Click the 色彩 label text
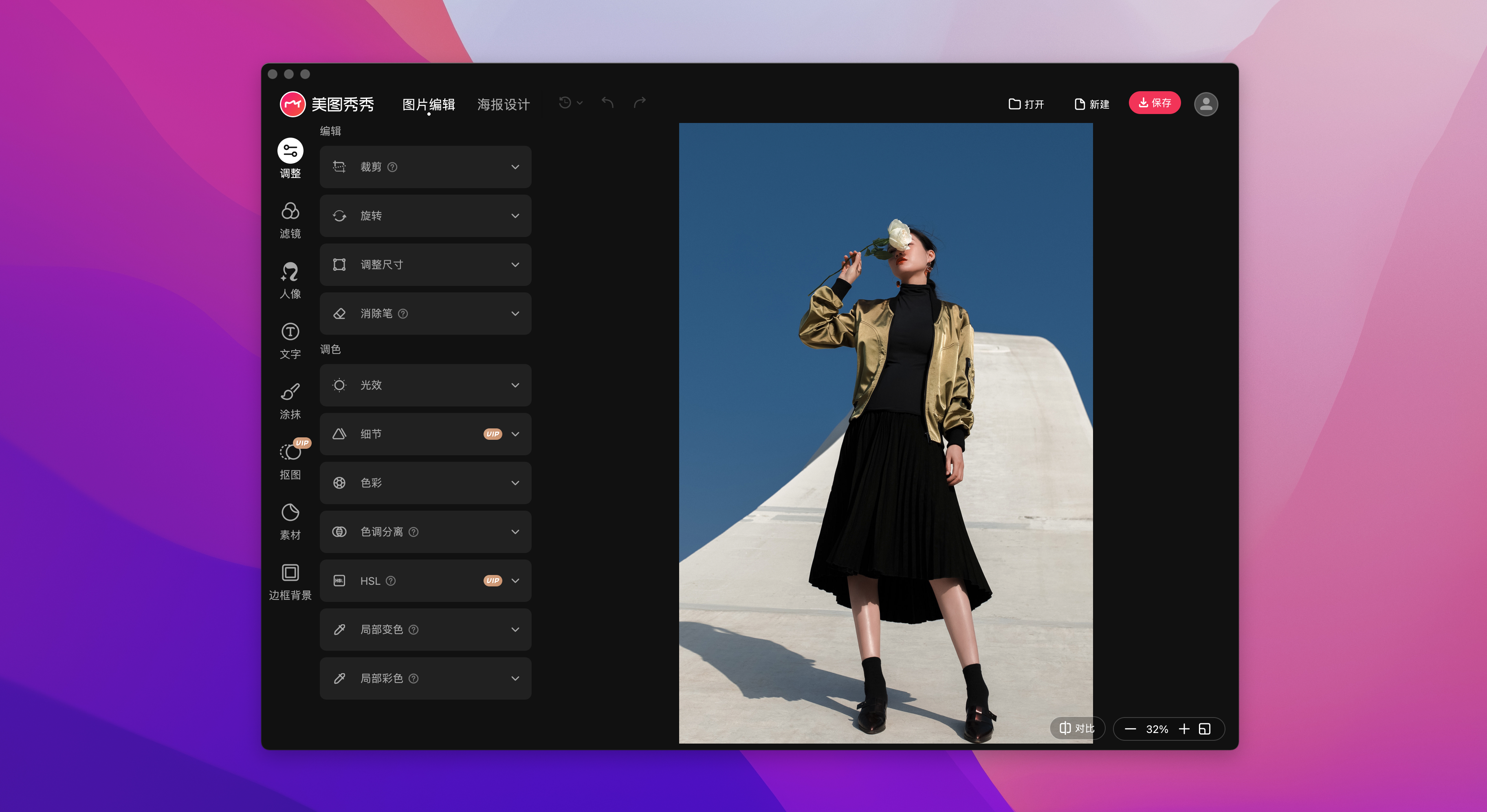 pyautogui.click(x=371, y=483)
